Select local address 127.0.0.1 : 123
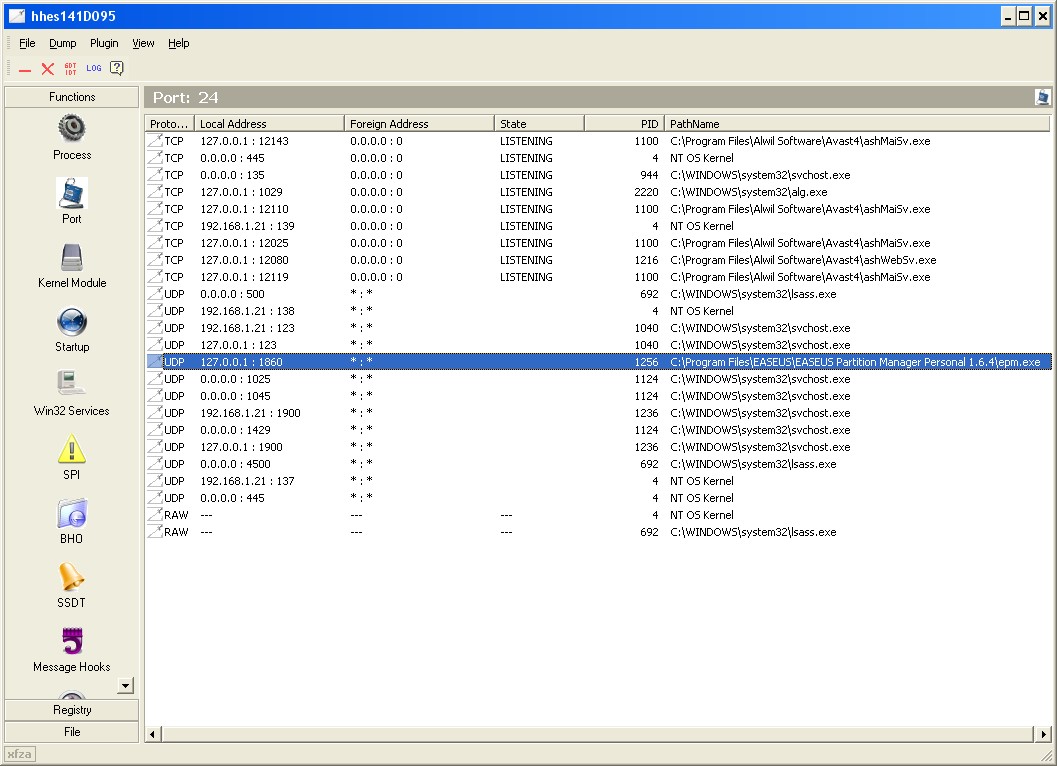This screenshot has height=766, width=1057. (x=238, y=345)
